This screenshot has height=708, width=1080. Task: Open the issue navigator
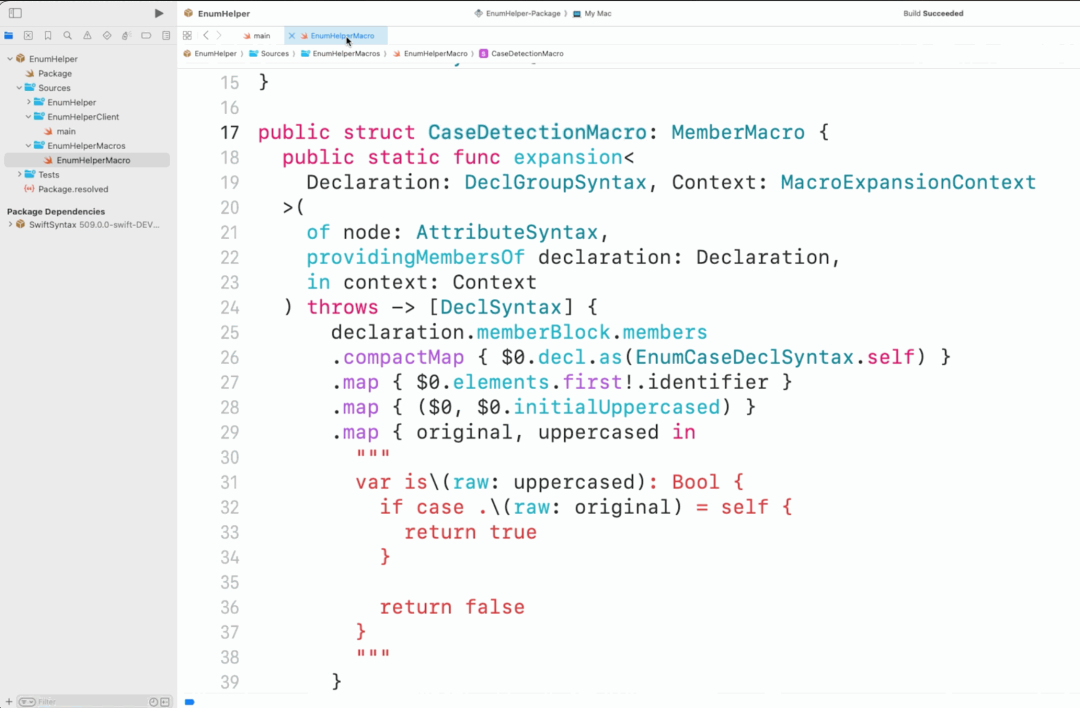coord(87,36)
